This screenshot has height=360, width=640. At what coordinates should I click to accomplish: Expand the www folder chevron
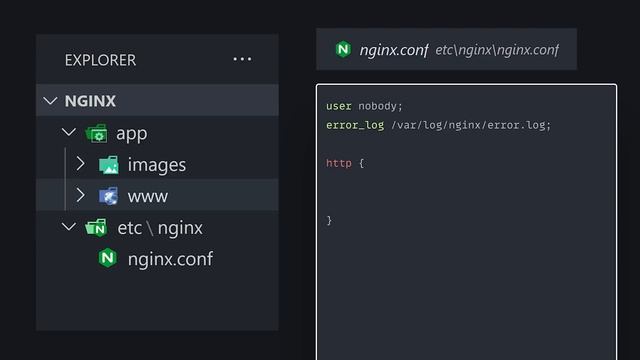80,195
